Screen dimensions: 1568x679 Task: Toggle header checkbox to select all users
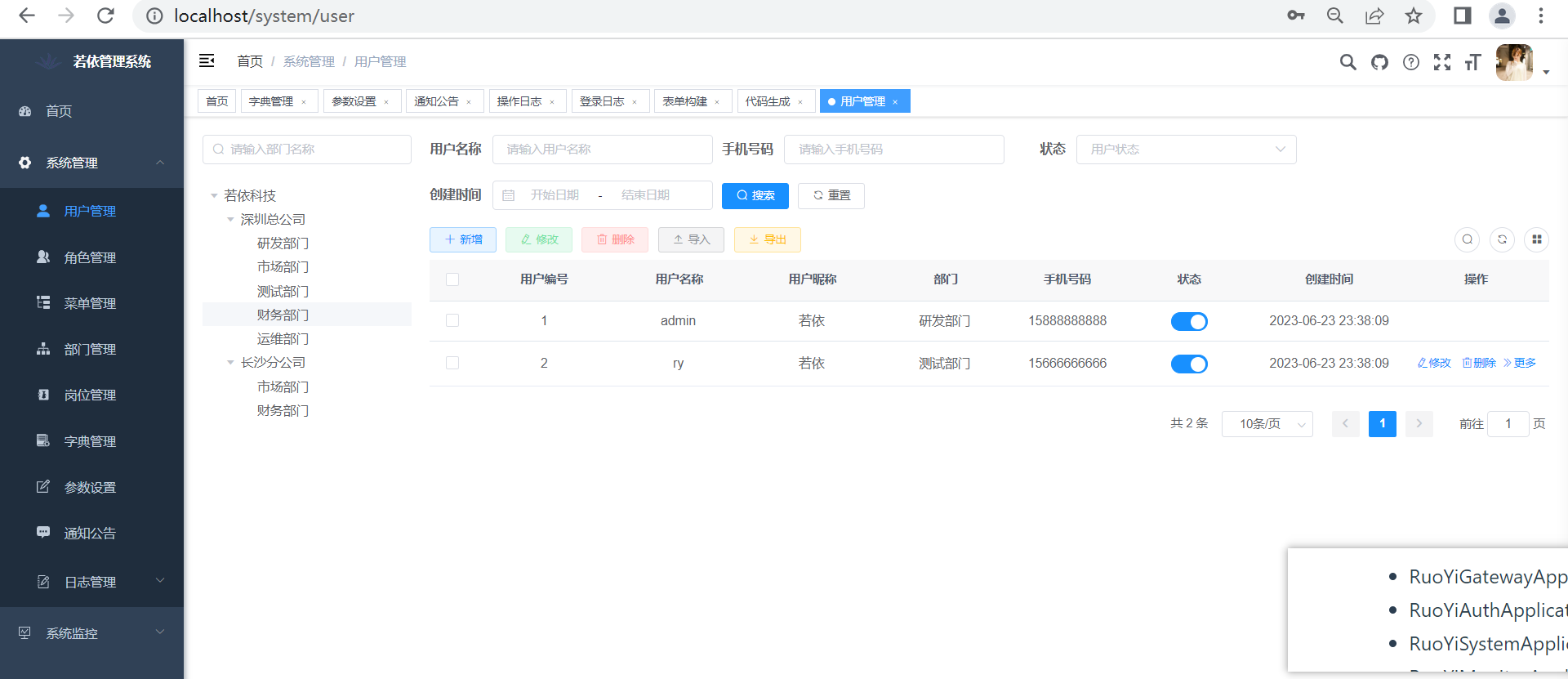tap(452, 279)
